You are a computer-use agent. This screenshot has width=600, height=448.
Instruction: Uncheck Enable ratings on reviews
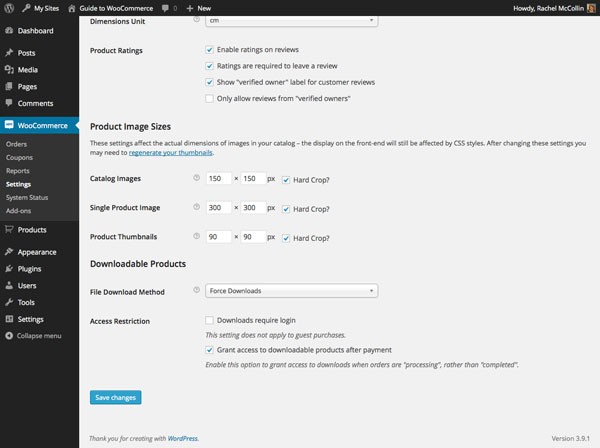(x=209, y=50)
